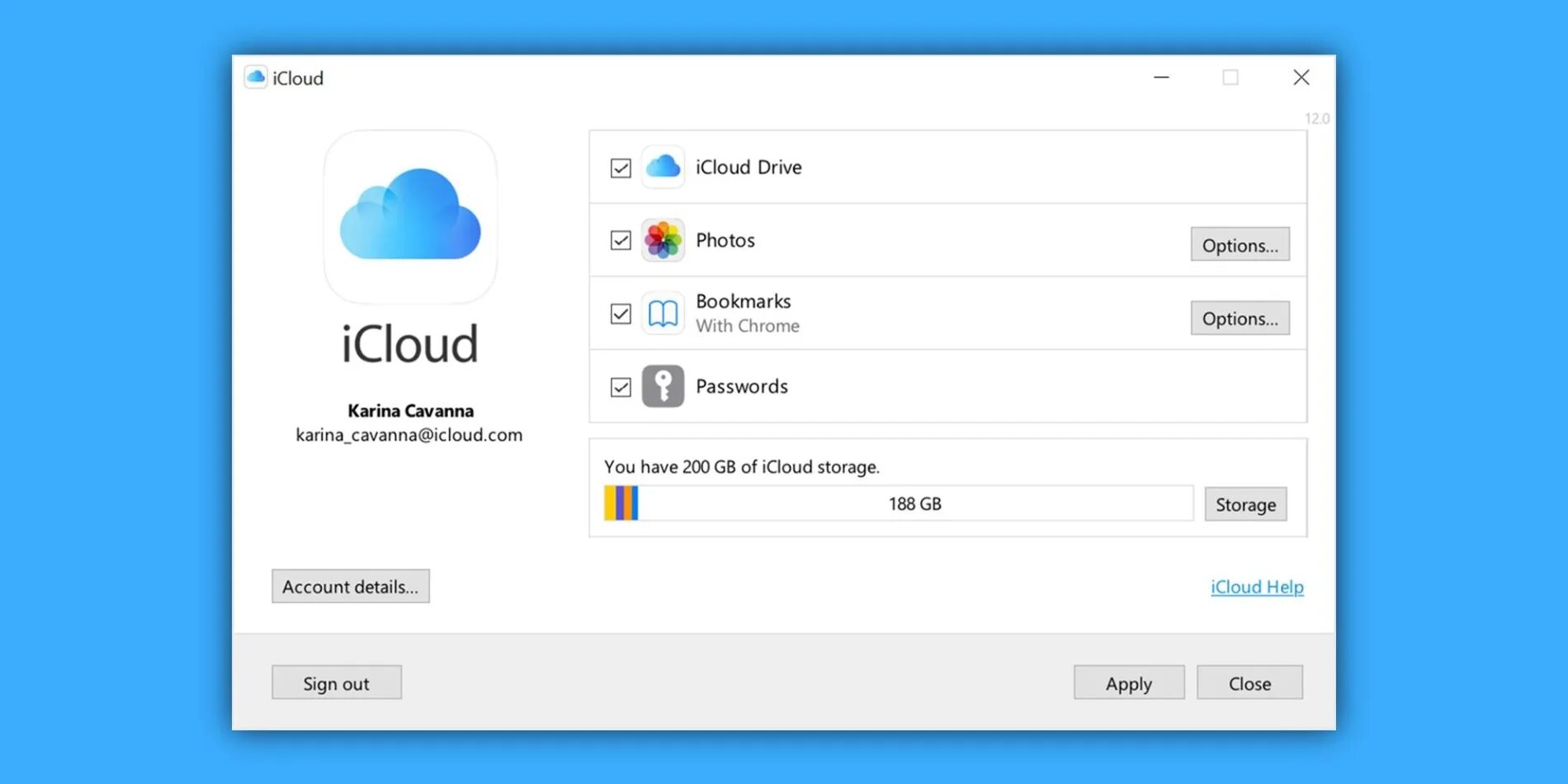Toggle the Photos checkbox

[x=621, y=240]
